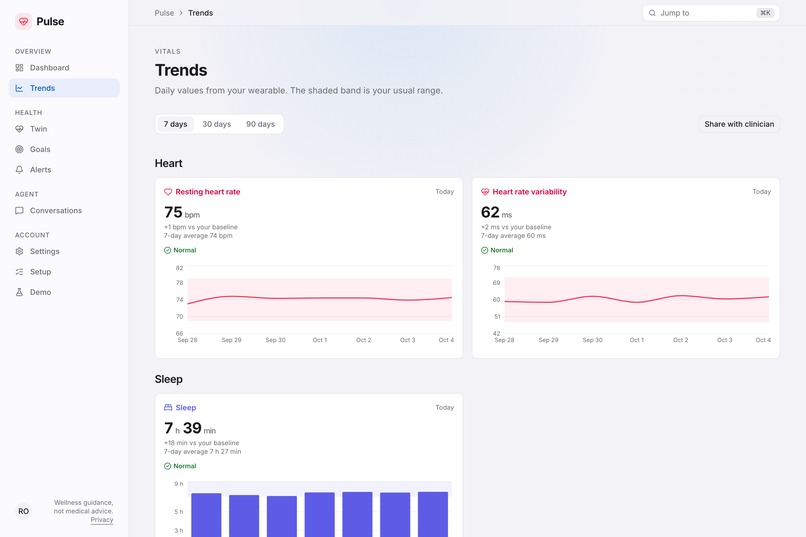Click the Dashboard grid icon
This screenshot has width=806, height=537.
tap(19, 68)
